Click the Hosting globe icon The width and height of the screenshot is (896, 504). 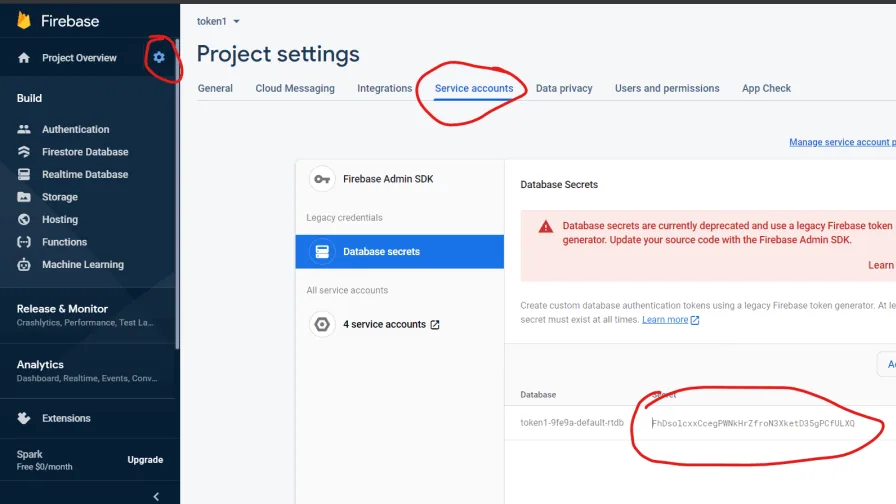pos(23,219)
